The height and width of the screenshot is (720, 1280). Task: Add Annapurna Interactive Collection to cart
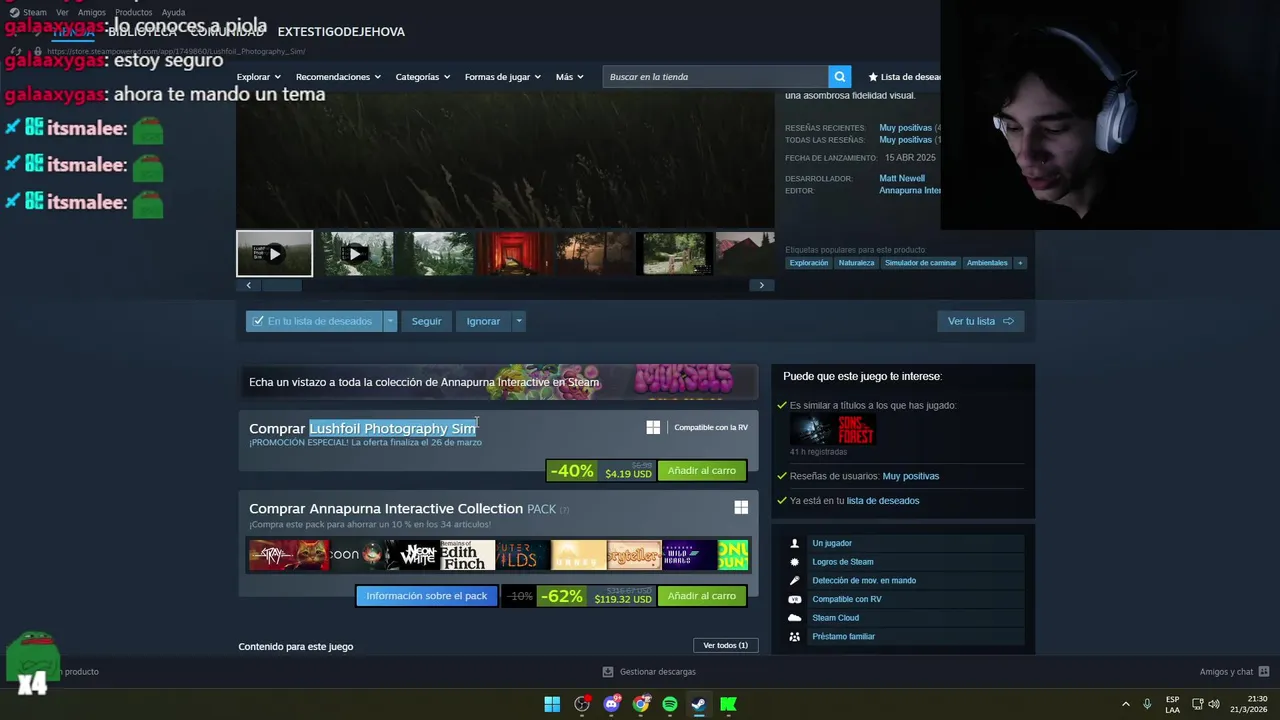pos(701,595)
